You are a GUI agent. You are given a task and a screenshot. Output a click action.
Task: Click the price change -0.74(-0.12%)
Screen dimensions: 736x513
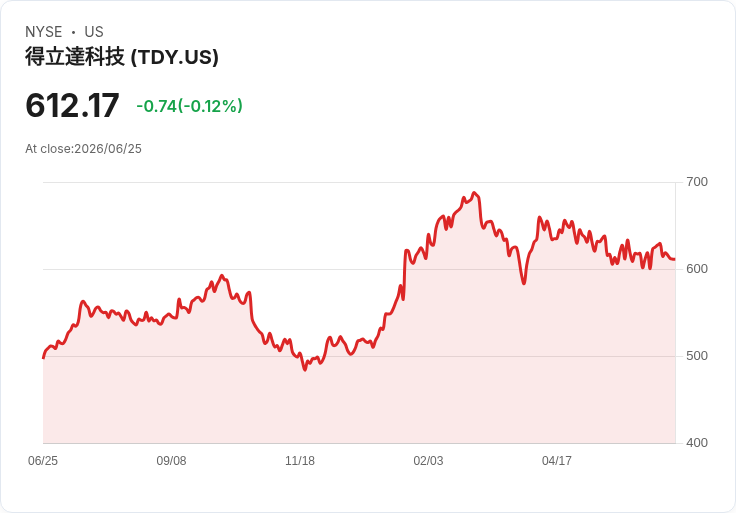(x=189, y=106)
